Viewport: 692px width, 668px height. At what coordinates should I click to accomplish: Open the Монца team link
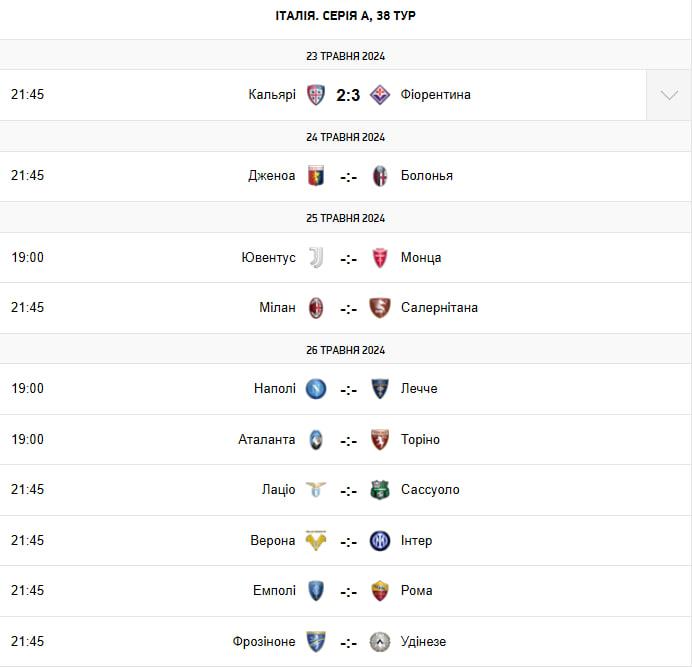(x=421, y=257)
